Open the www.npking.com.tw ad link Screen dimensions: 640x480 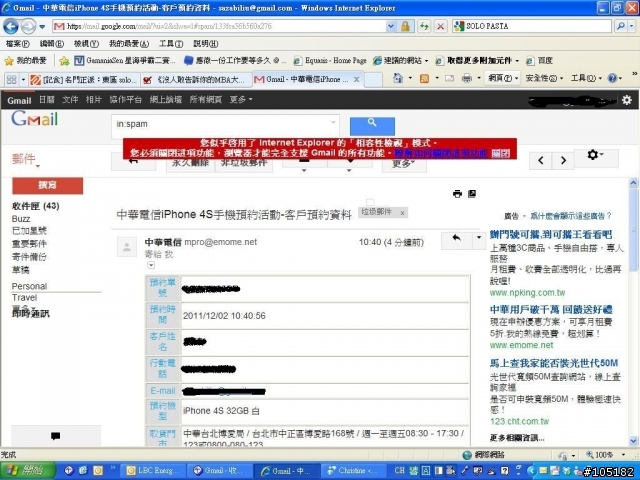pos(527,293)
